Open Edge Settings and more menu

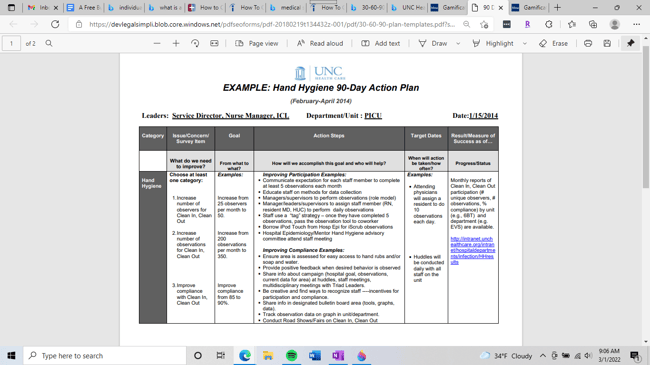point(636,24)
